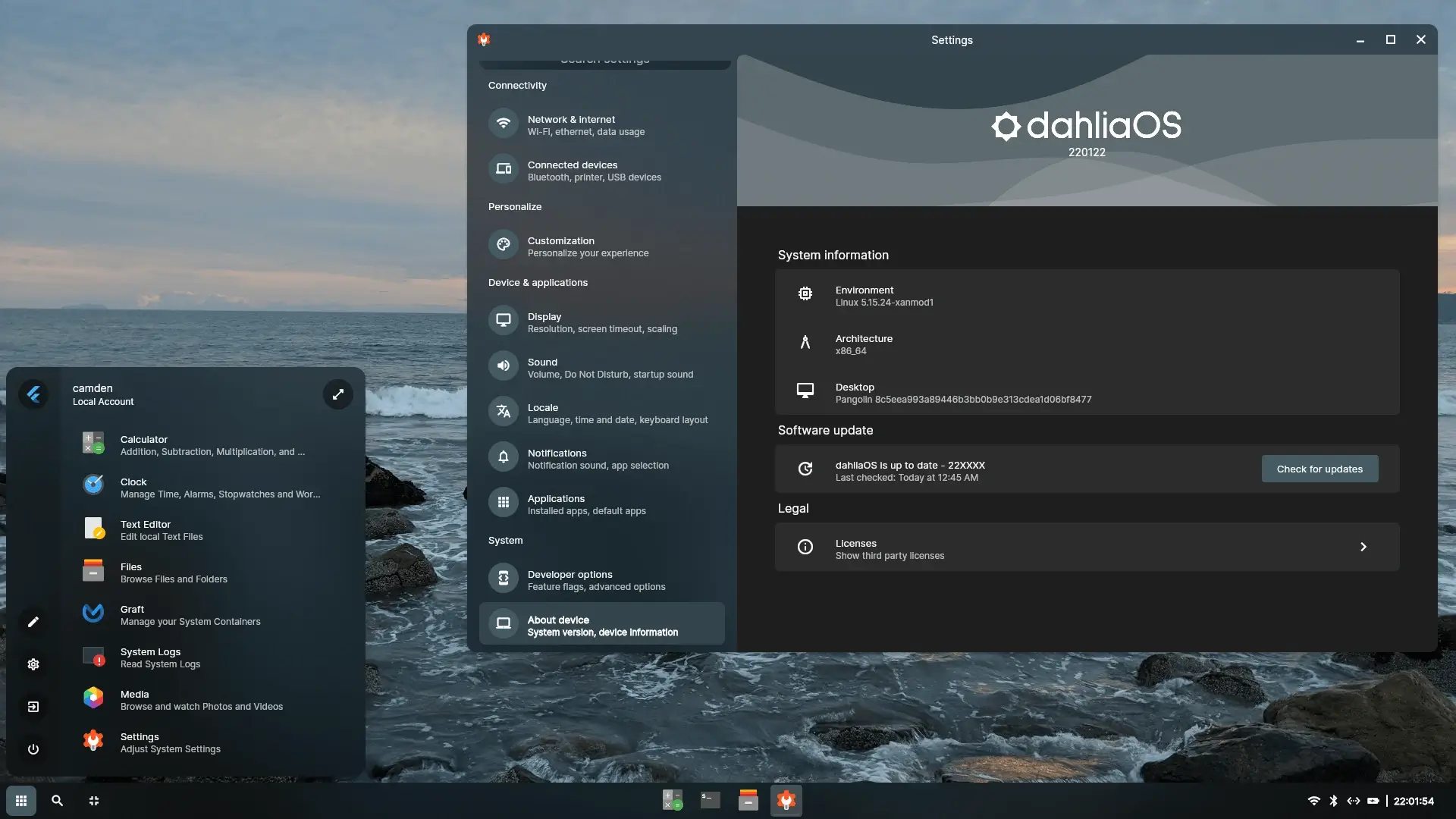This screenshot has height=819, width=1456.
Task: Click the taskbar clock 22:01:54
Action: [1414, 801]
